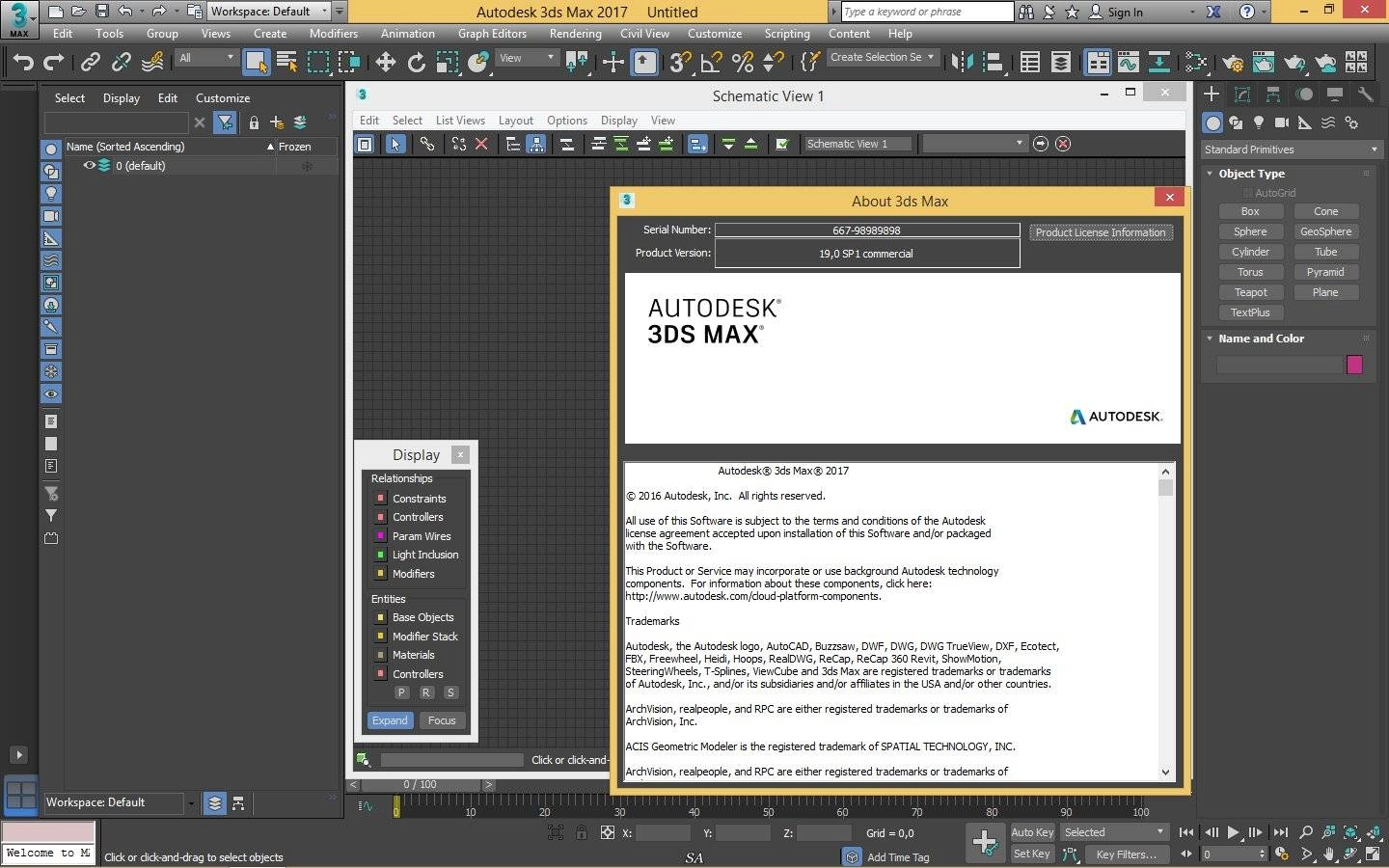This screenshot has height=868, width=1389.
Task: Click Delete Objects red X in Schematic View
Action: 481,144
